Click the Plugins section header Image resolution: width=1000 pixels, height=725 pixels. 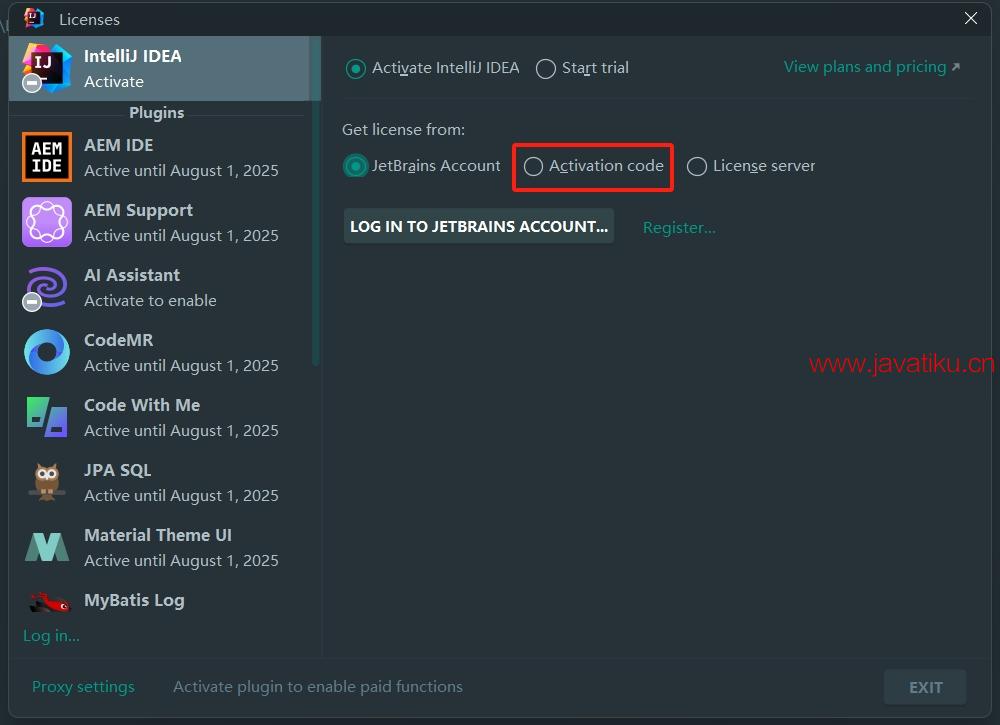point(156,113)
